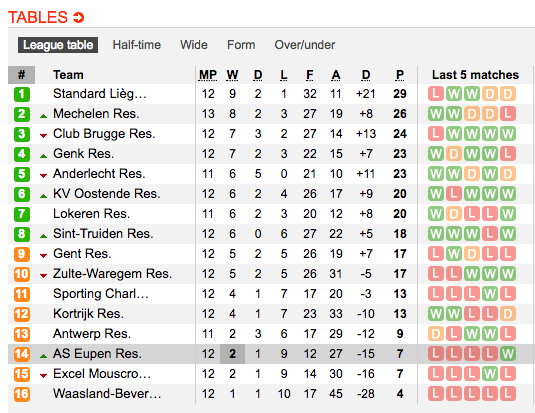The height and width of the screenshot is (413, 535).
Task: Click the TABLES heading link
Action: pos(38,17)
